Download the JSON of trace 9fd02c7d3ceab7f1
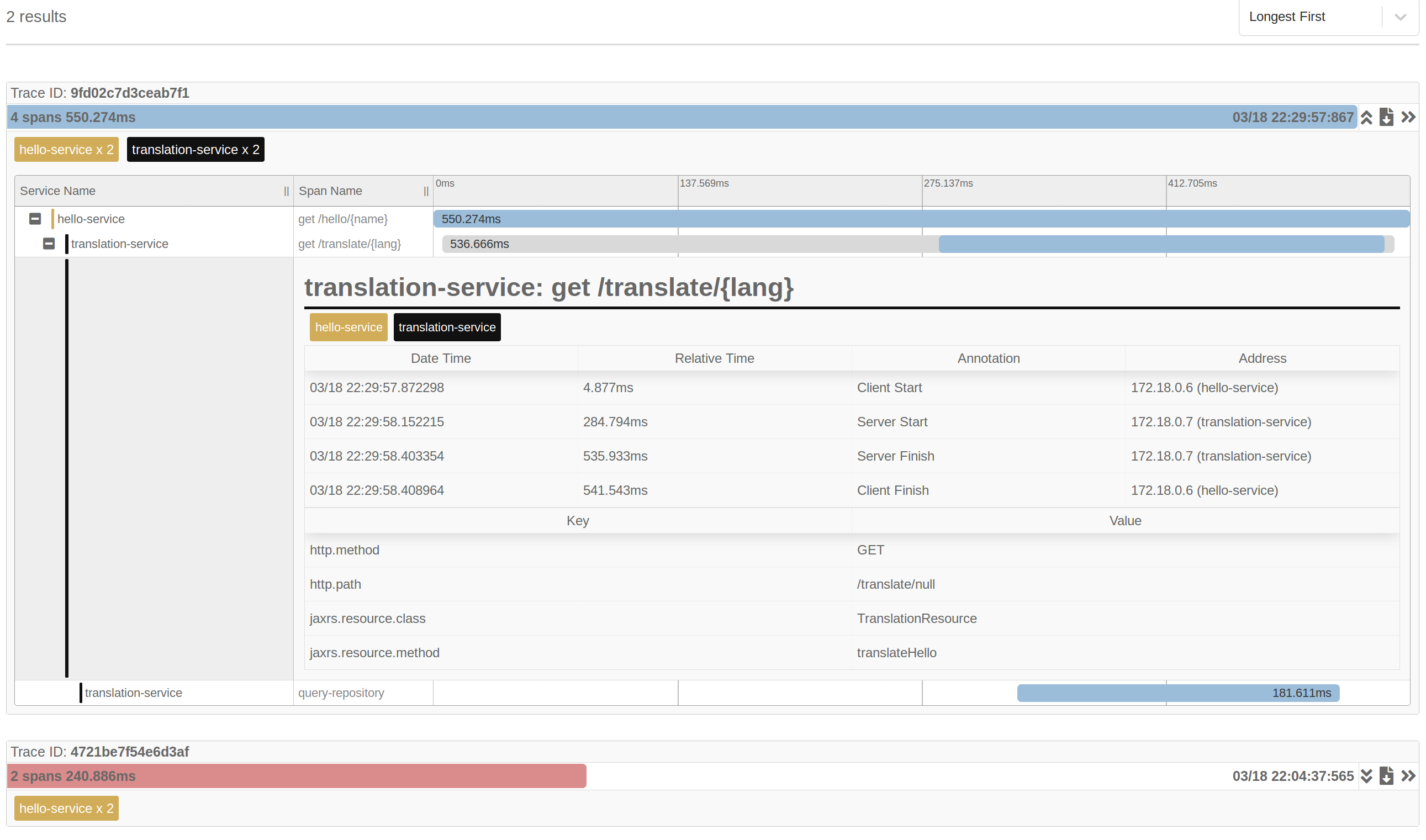The width and height of the screenshot is (1426, 840). click(1386, 118)
